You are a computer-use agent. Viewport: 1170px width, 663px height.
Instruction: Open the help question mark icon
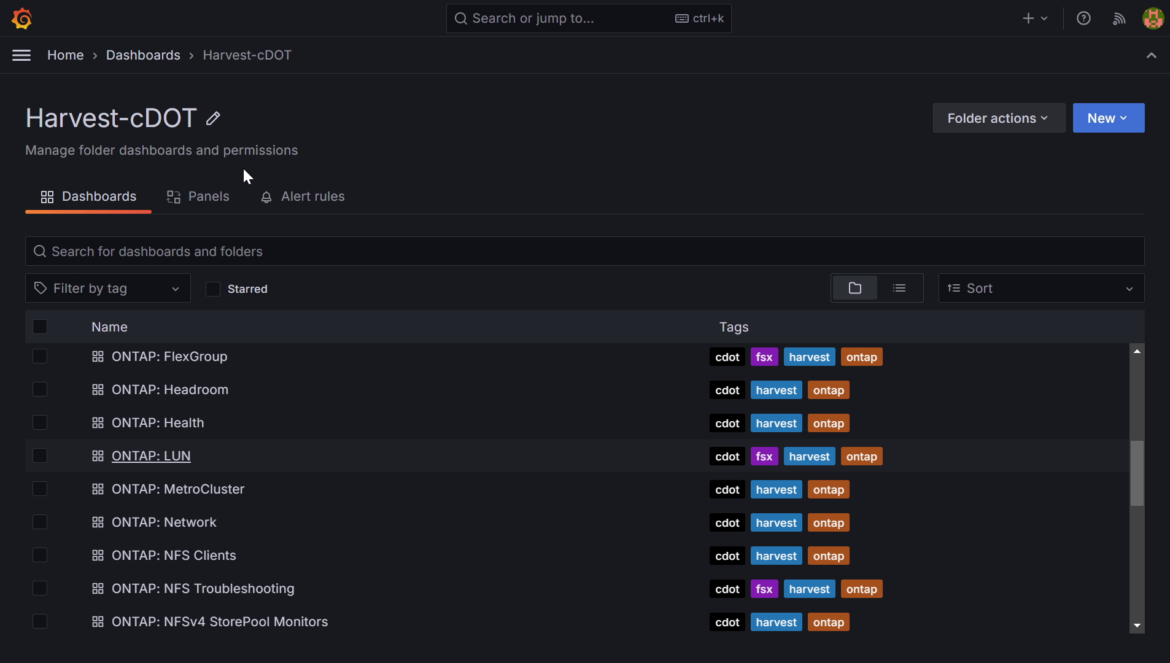click(1083, 19)
